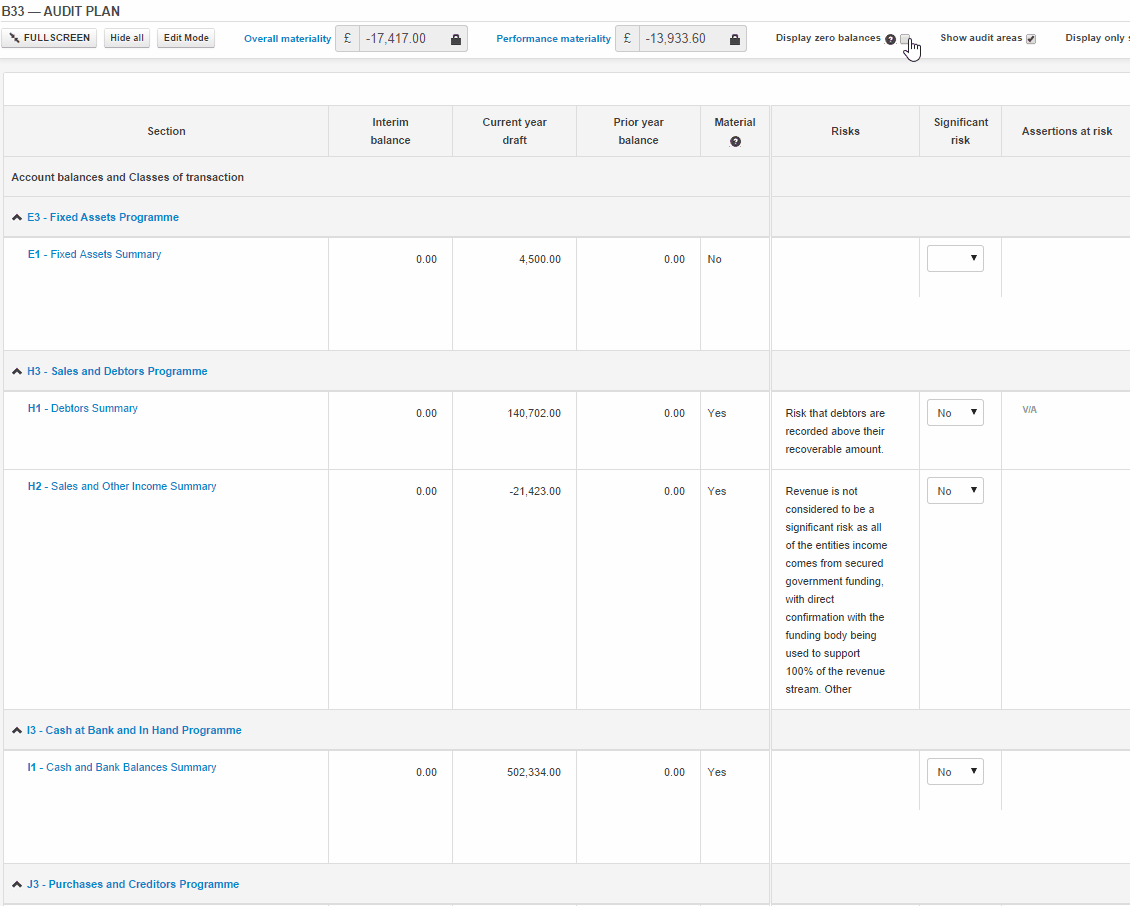Open the H1 Debtors Summary section

pos(82,408)
